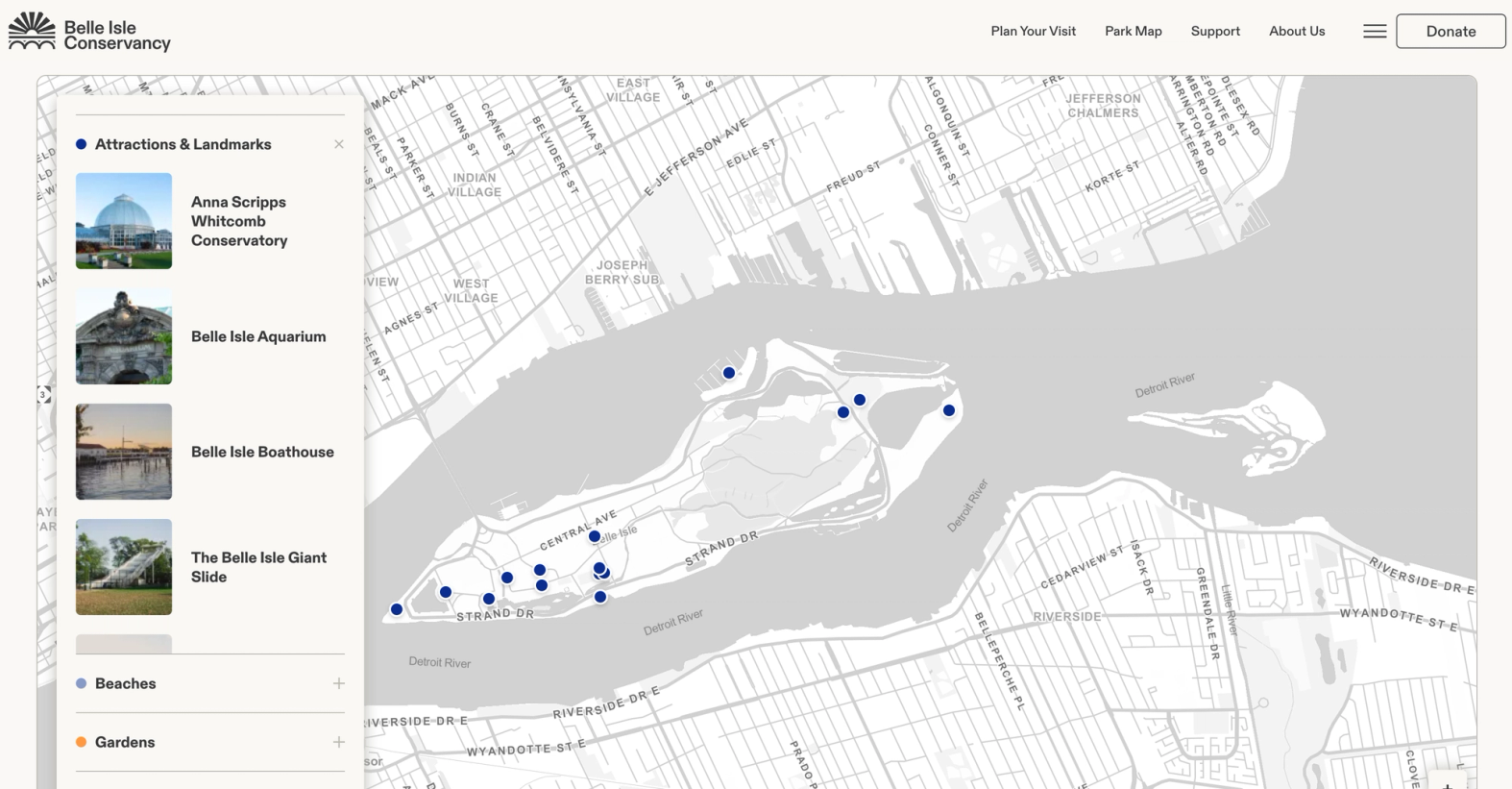Click the blue dot beside Attractions & Landmarks

click(x=81, y=144)
